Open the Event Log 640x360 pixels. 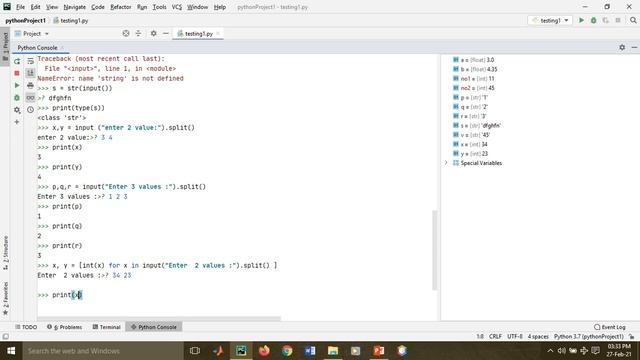coord(610,327)
